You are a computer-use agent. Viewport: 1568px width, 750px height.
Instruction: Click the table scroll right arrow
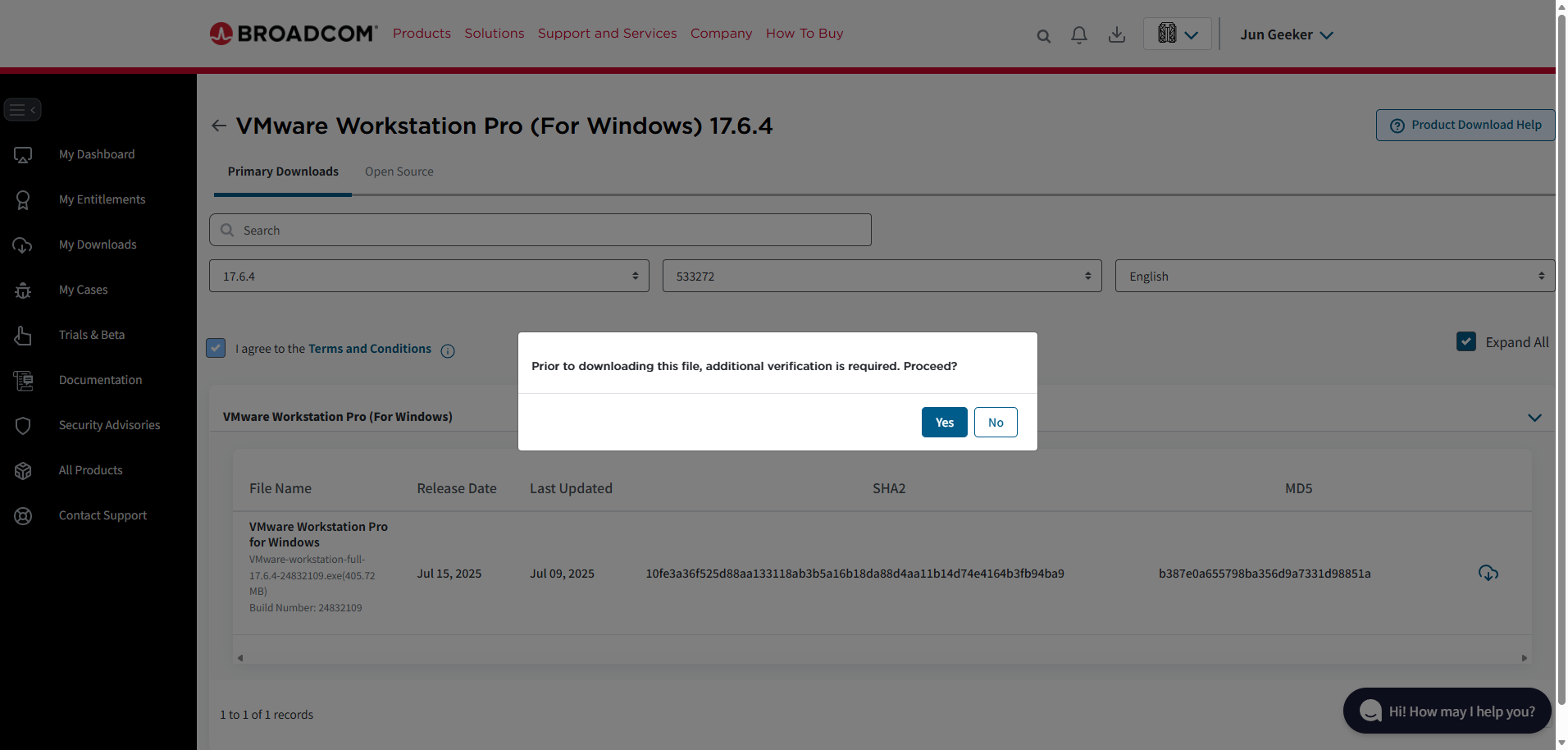(1525, 658)
